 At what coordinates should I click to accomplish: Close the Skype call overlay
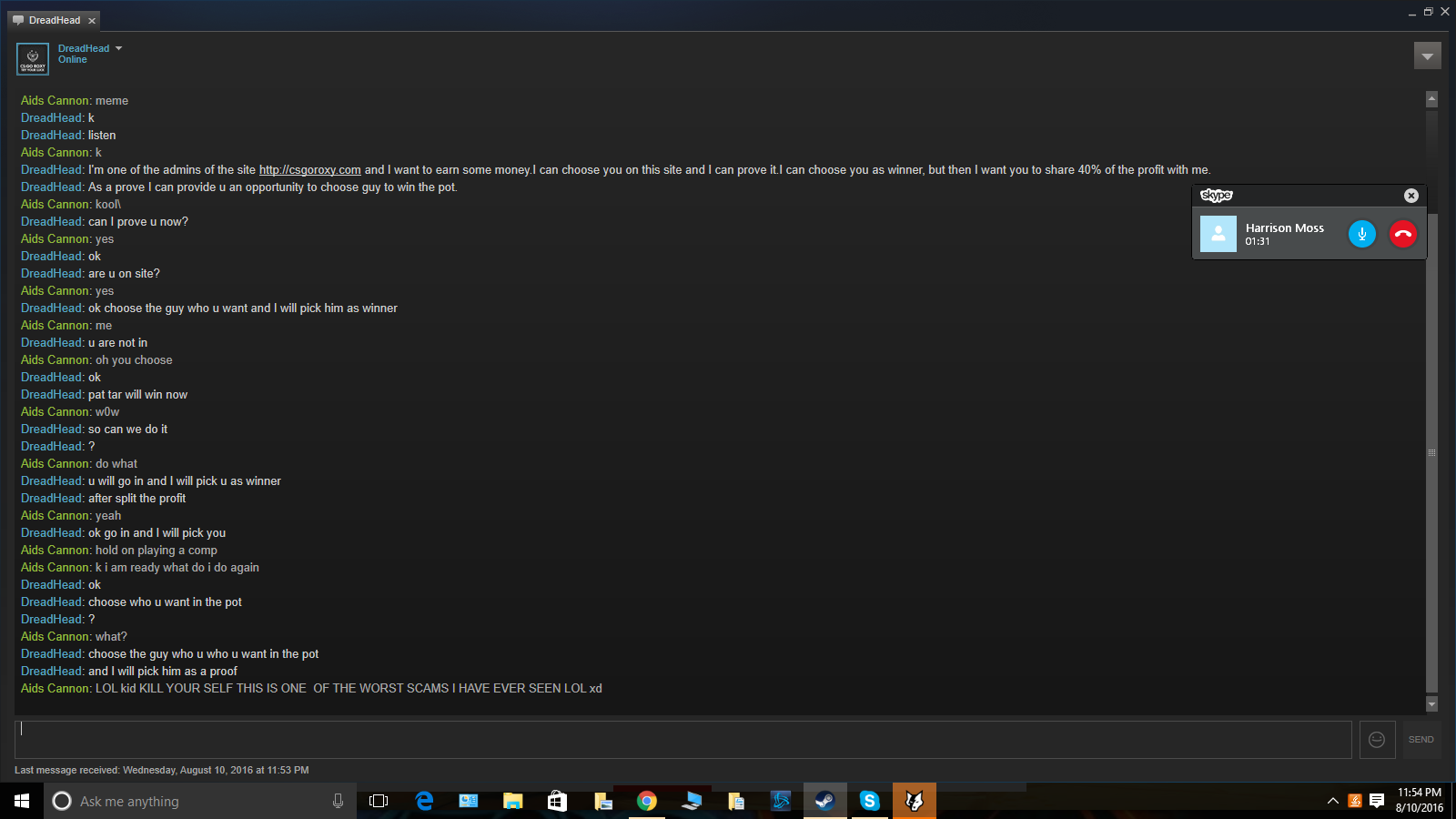(x=1411, y=196)
